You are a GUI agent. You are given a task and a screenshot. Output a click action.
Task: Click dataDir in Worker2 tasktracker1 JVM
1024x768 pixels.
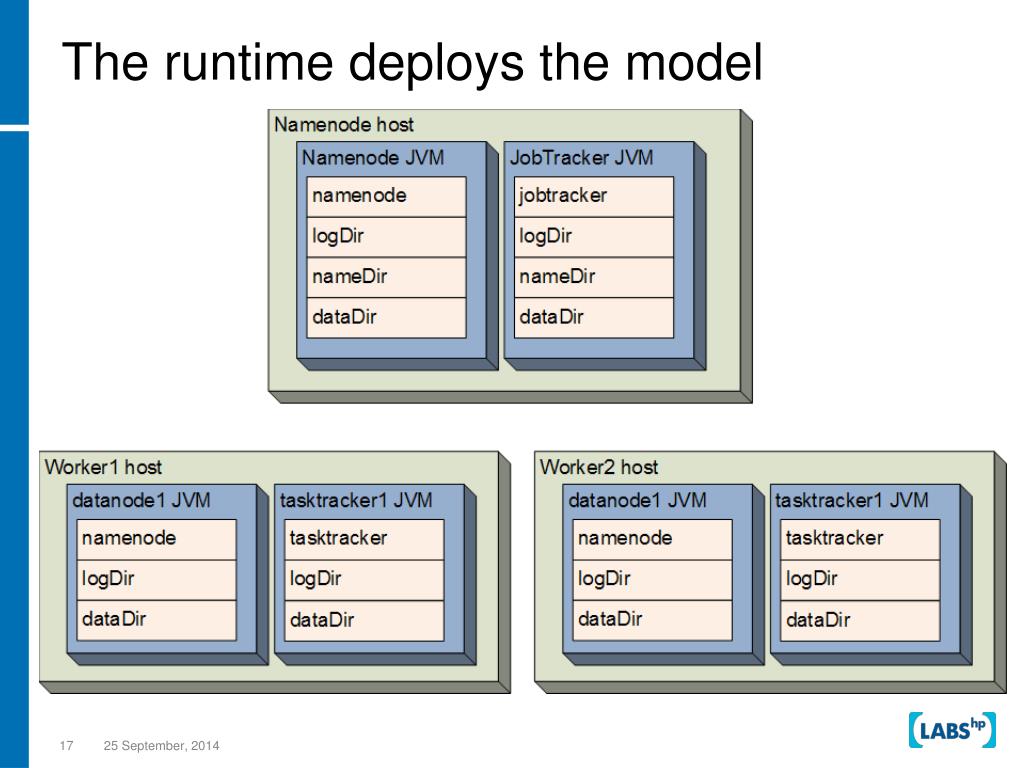(x=860, y=620)
